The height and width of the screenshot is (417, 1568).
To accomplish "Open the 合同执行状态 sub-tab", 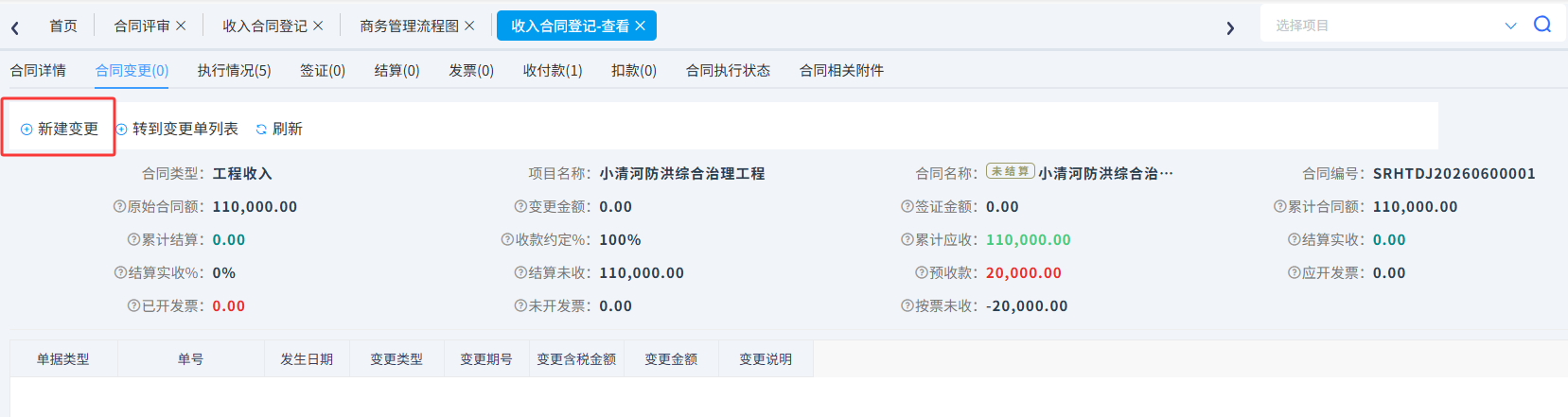I will pos(728,70).
